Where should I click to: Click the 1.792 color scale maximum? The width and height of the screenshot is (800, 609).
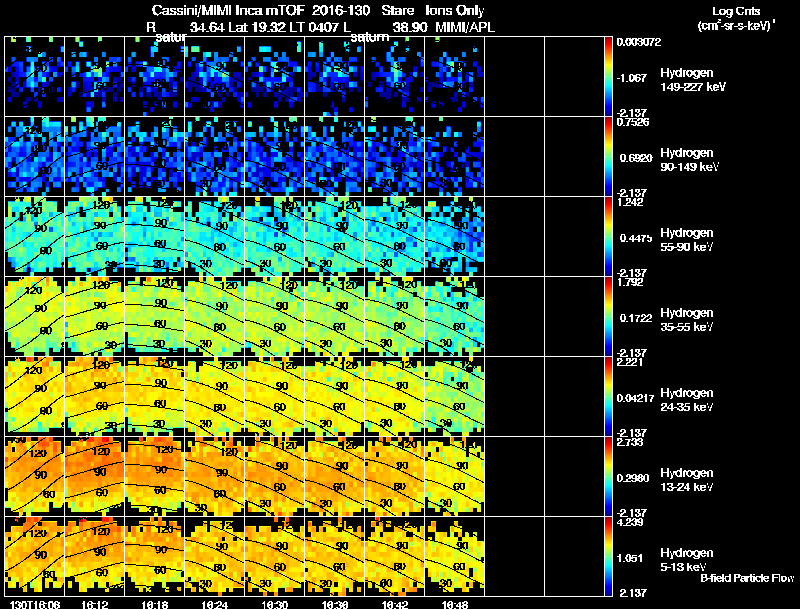(x=630, y=282)
